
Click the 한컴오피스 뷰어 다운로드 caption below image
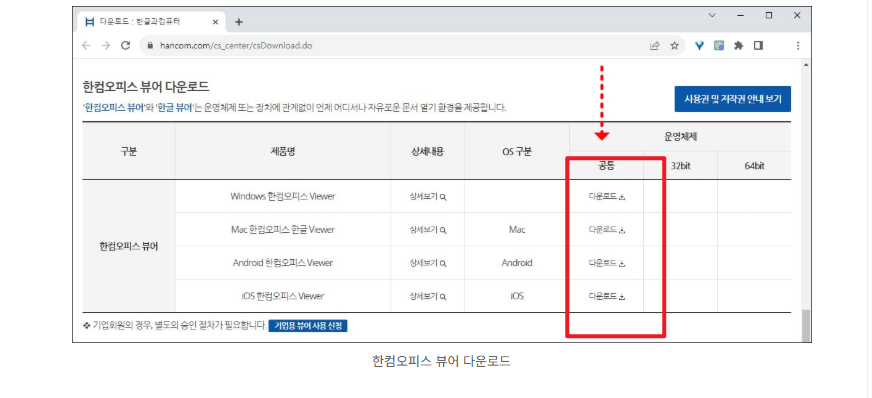pos(442,361)
